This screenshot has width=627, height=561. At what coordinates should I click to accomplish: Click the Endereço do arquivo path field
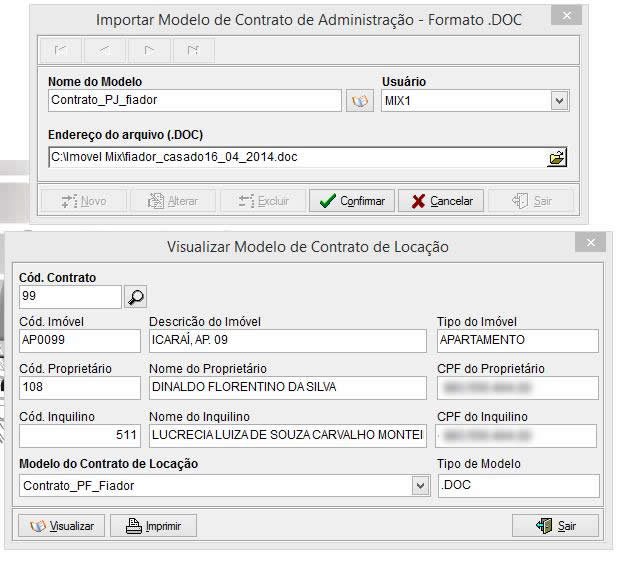[x=296, y=157]
